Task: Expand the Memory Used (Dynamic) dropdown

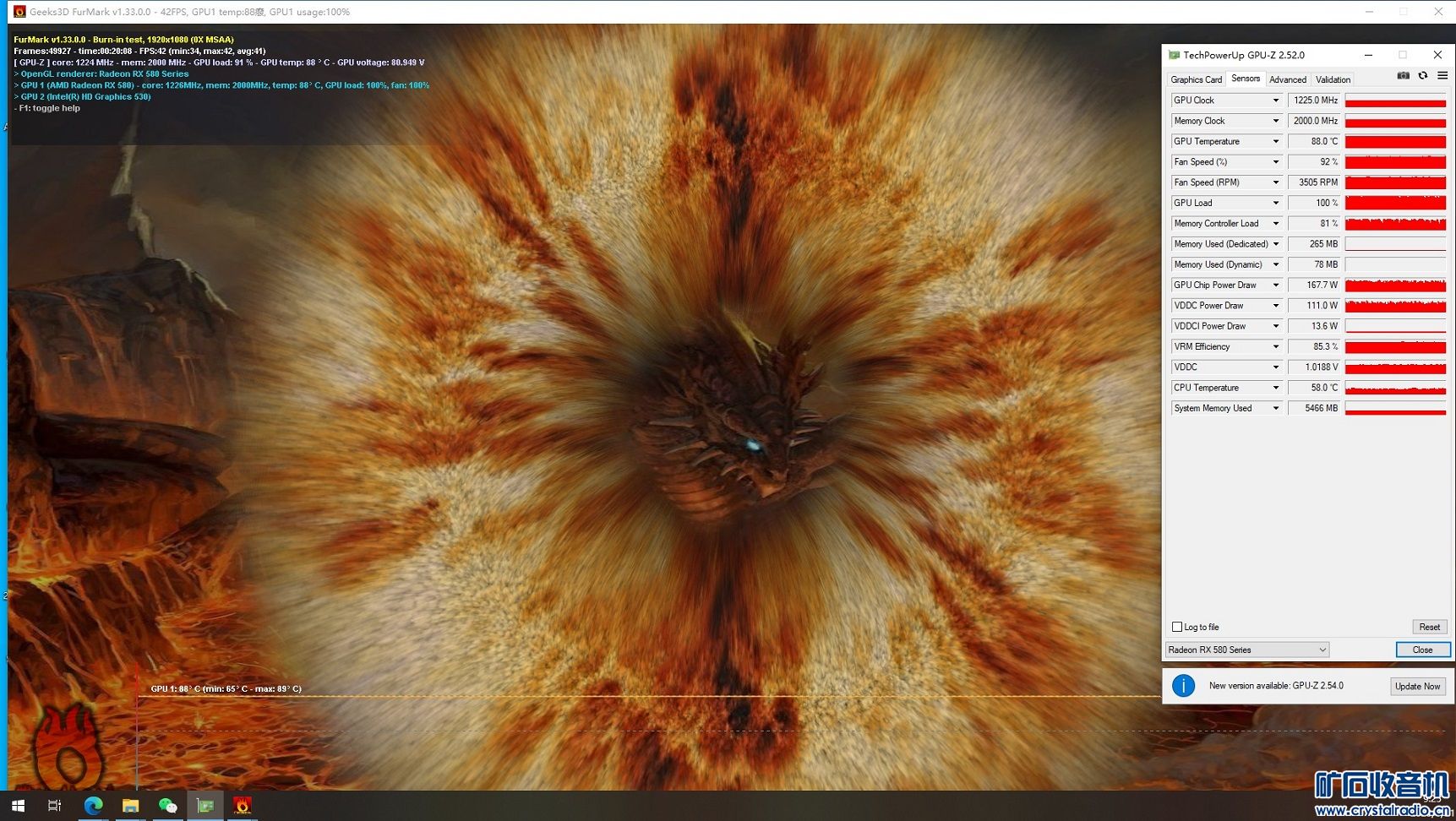Action: [x=1275, y=264]
